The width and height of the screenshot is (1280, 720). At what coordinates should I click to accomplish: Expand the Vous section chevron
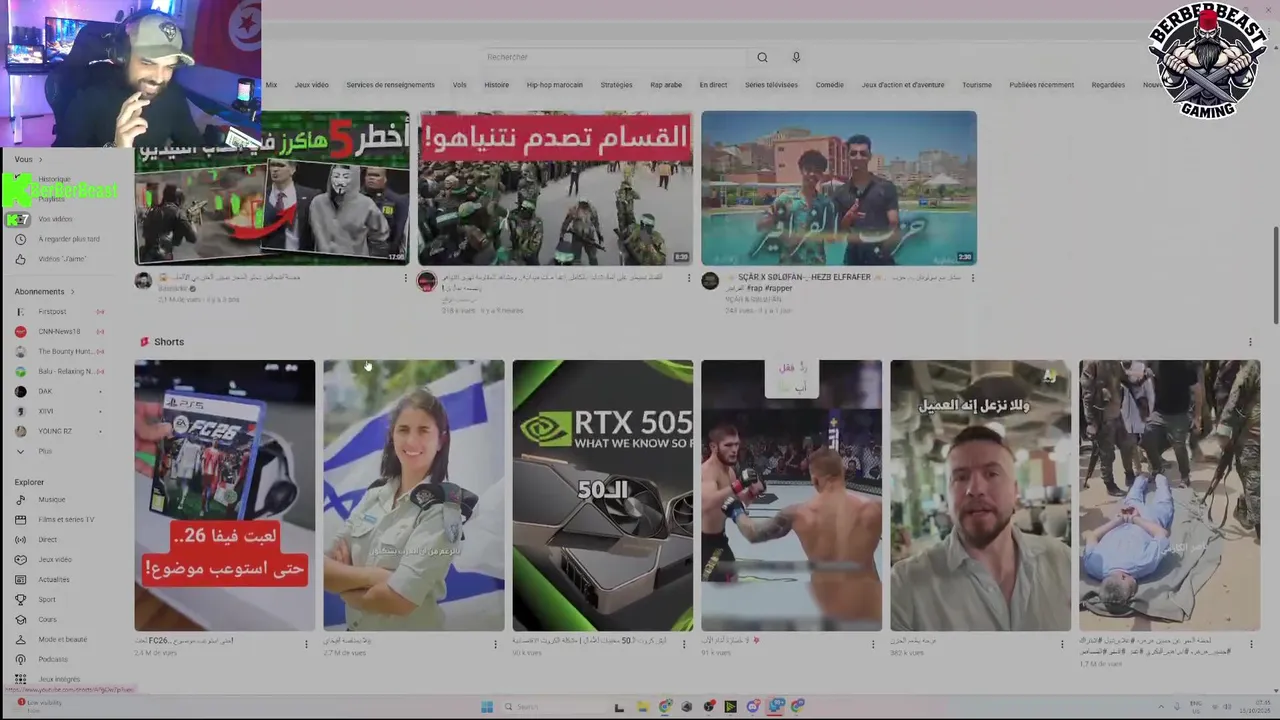point(40,159)
